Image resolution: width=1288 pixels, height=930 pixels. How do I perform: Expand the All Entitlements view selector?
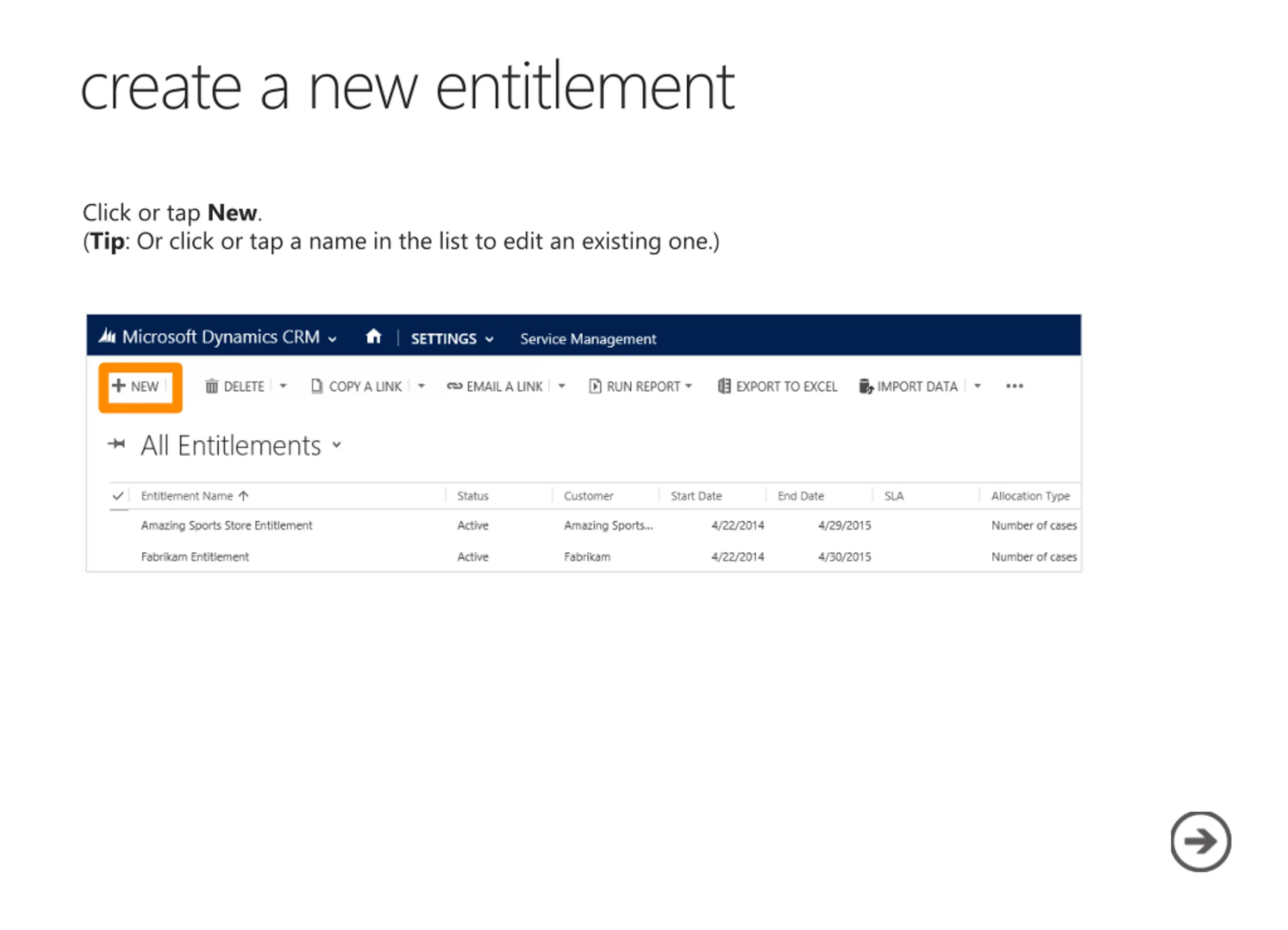(337, 445)
